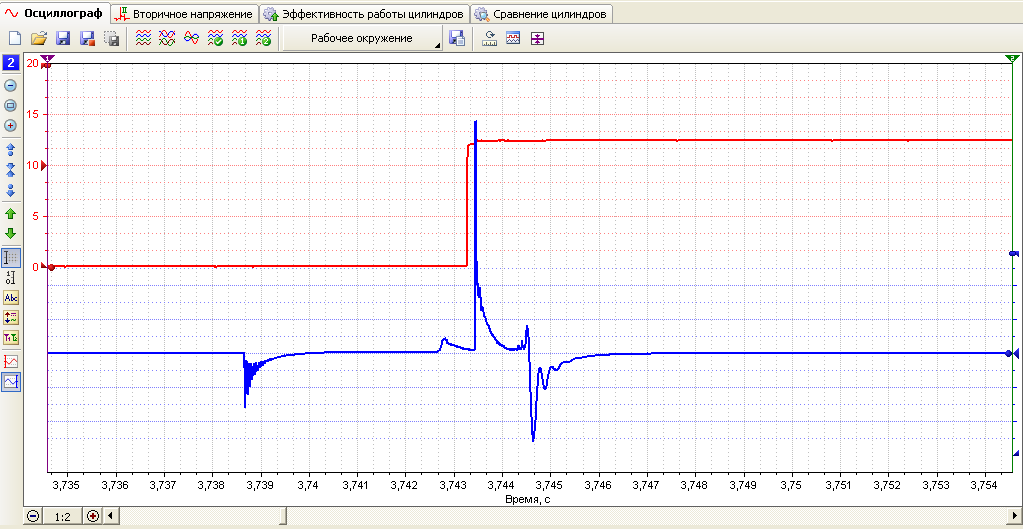Viewport: 1023px width, 529px height.
Task: Click the 3,743 time axis label
Action: (453, 485)
